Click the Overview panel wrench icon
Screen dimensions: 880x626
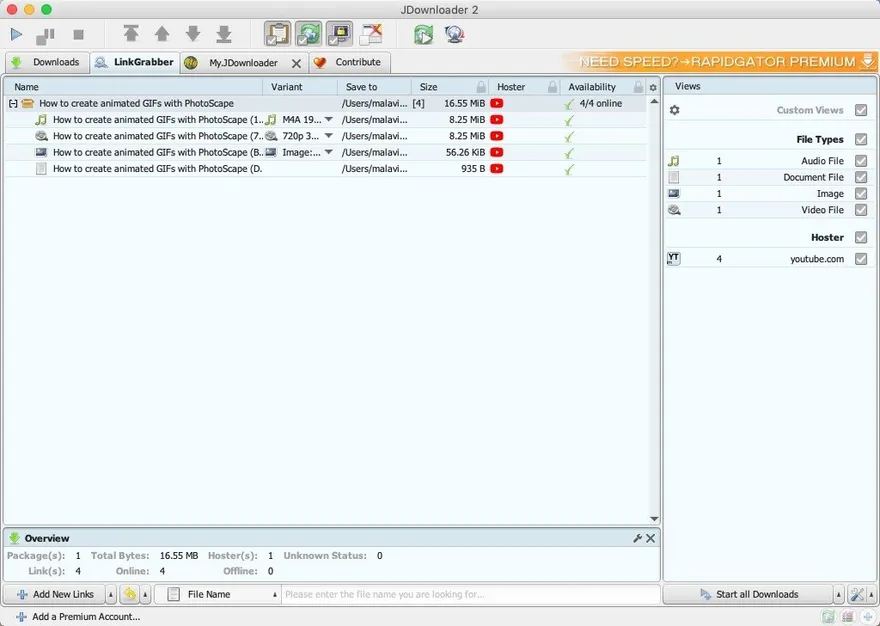[637, 538]
